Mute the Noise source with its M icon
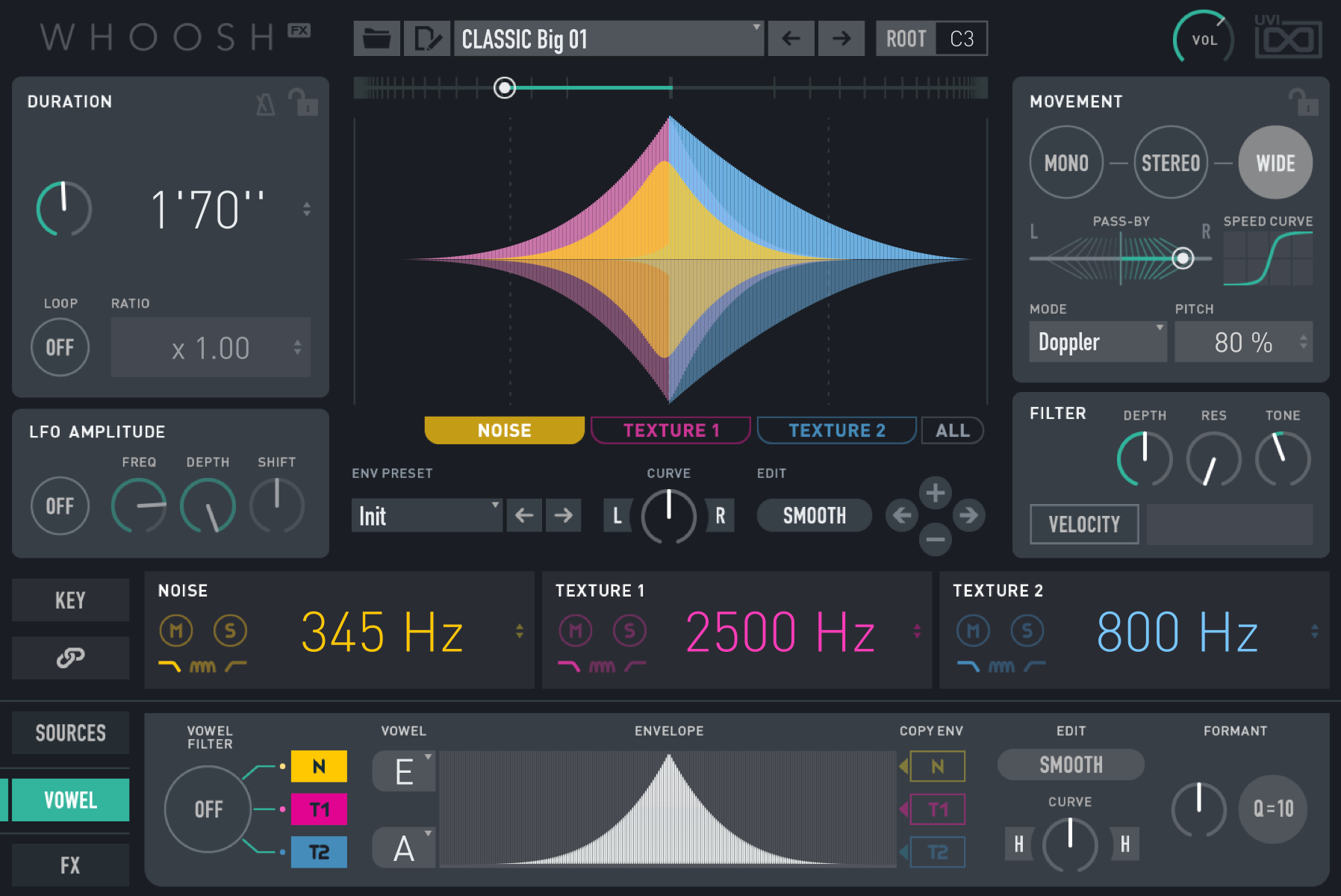The image size is (1341, 896). (176, 630)
